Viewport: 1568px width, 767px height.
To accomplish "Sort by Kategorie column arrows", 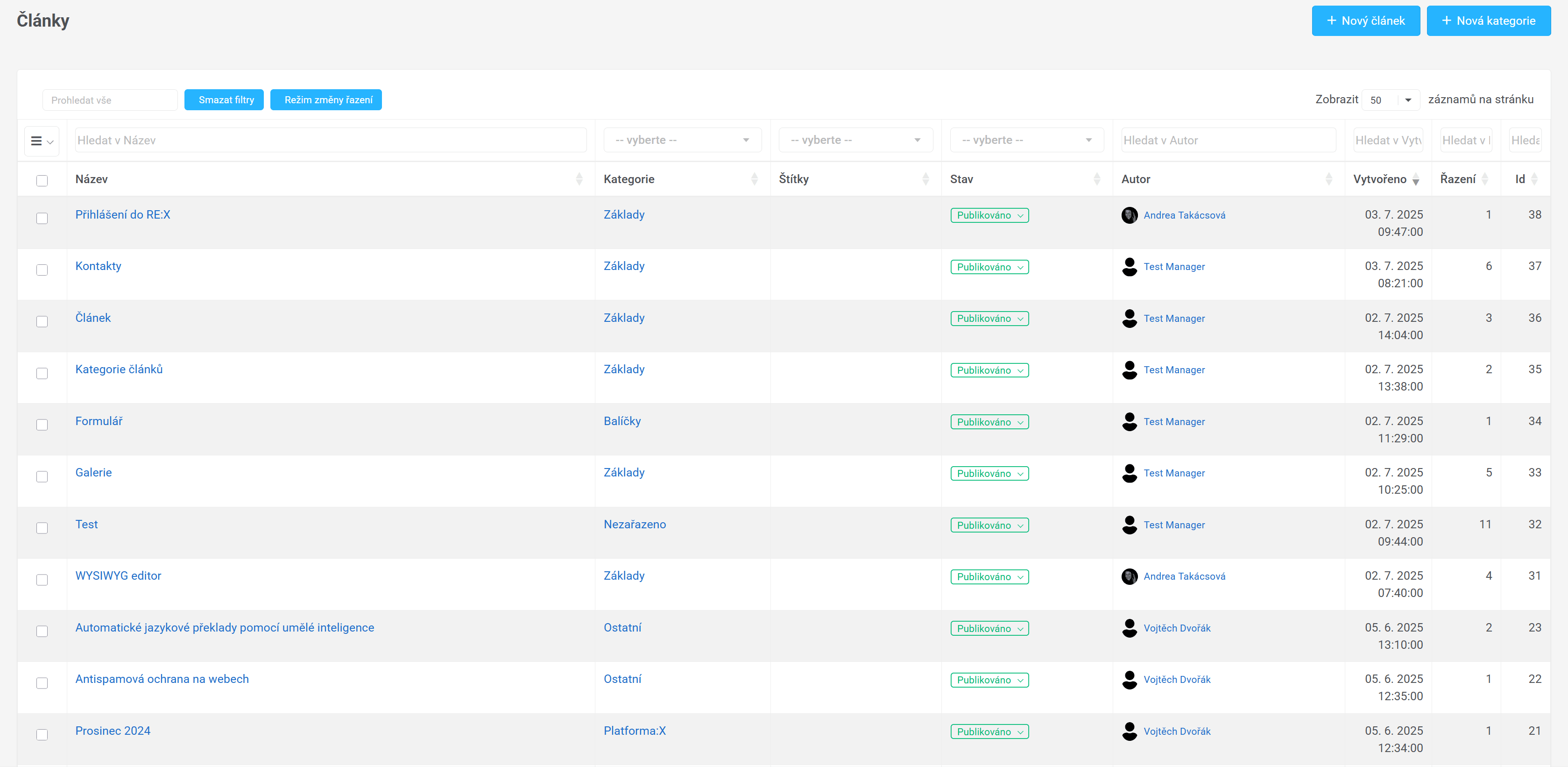I will click(x=754, y=179).
